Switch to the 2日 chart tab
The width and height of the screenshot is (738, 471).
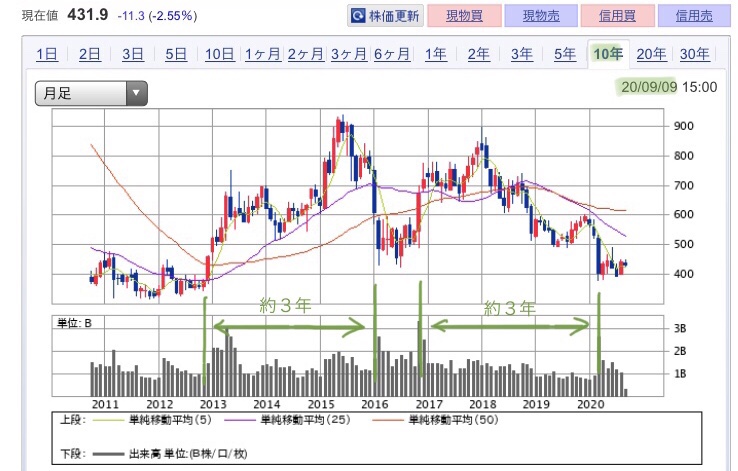(x=89, y=54)
